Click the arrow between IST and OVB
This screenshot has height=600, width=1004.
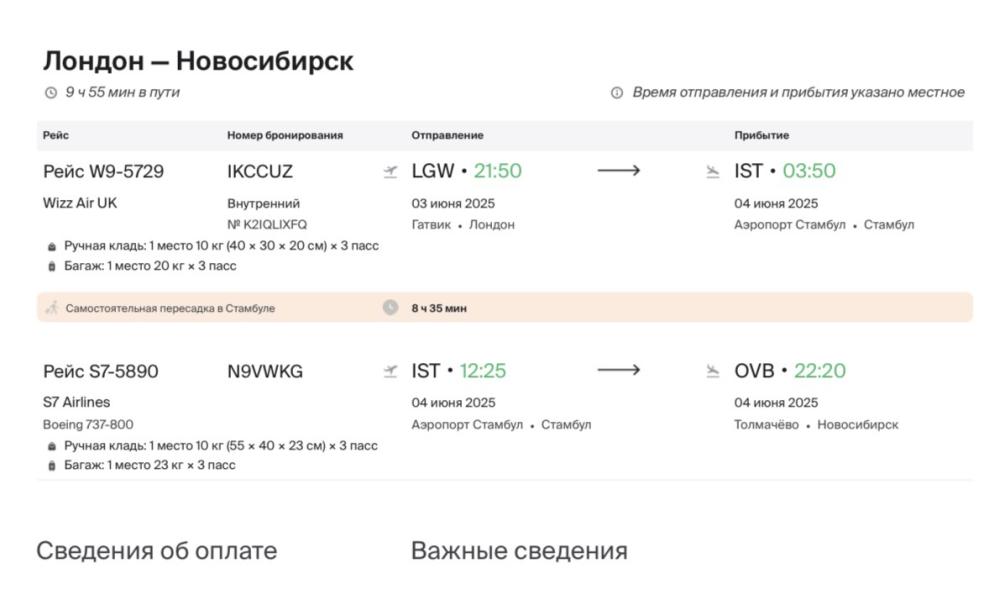(x=619, y=371)
